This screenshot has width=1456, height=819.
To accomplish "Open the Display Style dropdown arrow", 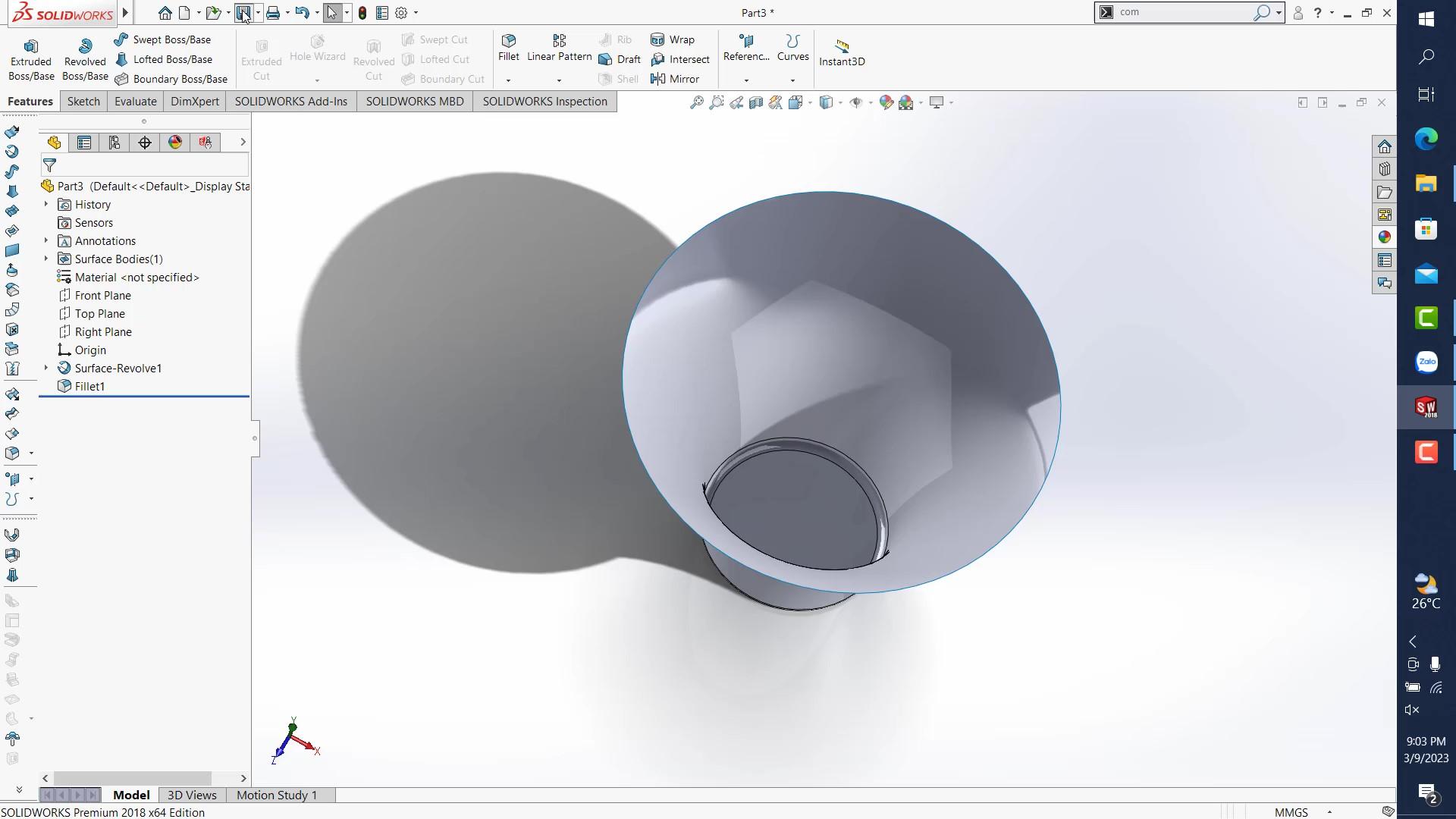I will point(840,102).
